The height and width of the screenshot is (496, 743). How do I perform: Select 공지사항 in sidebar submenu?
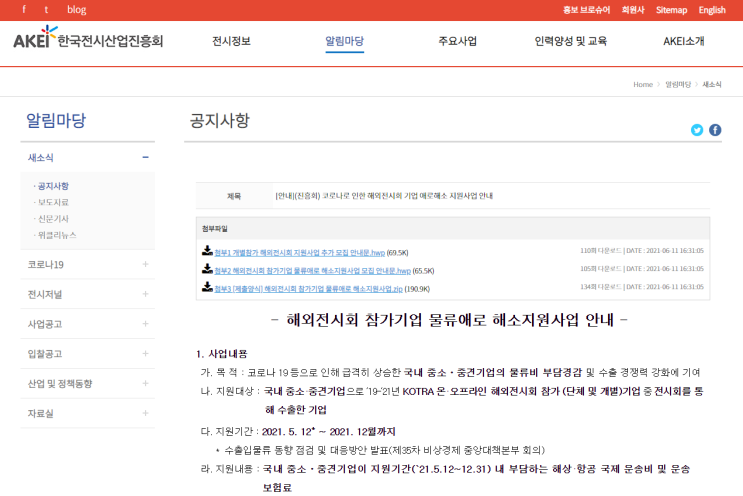(53, 186)
